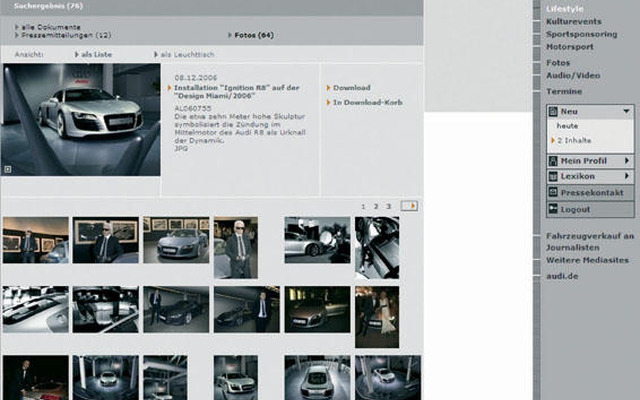Click the next page arrow button
Screen dimensions: 640x400
[x=409, y=206]
